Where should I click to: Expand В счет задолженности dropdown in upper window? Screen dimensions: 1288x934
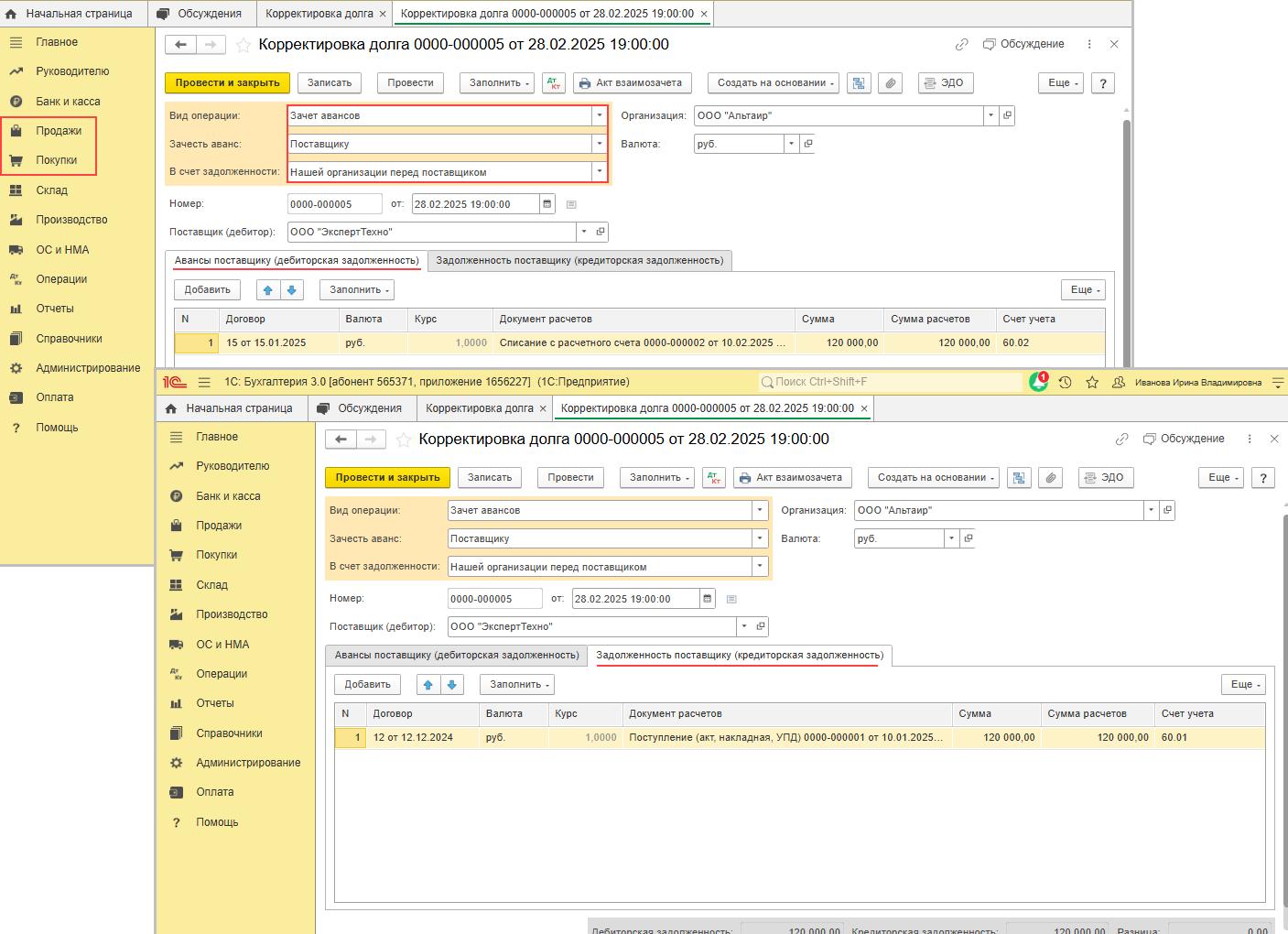[600, 172]
